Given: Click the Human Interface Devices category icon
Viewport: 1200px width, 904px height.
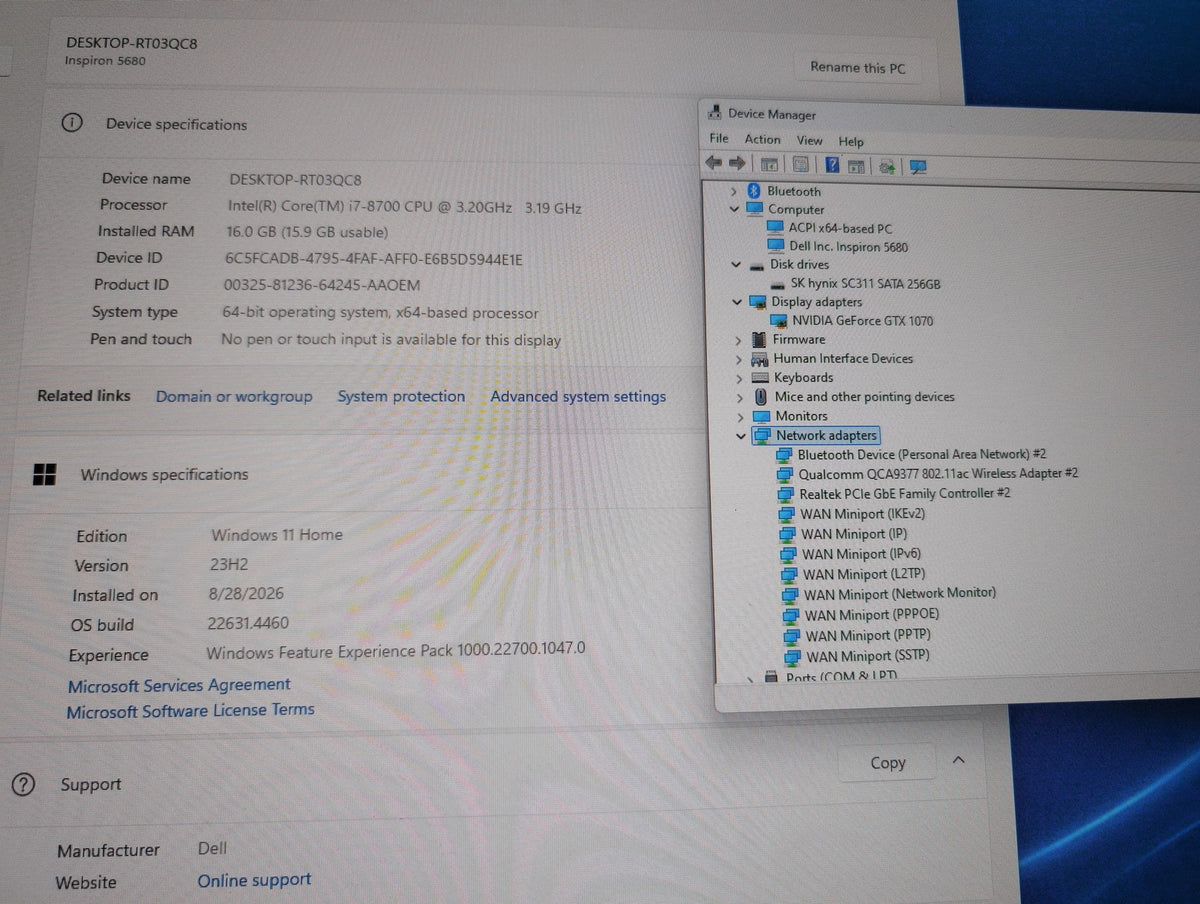Looking at the screenshot, I should coord(761,358).
